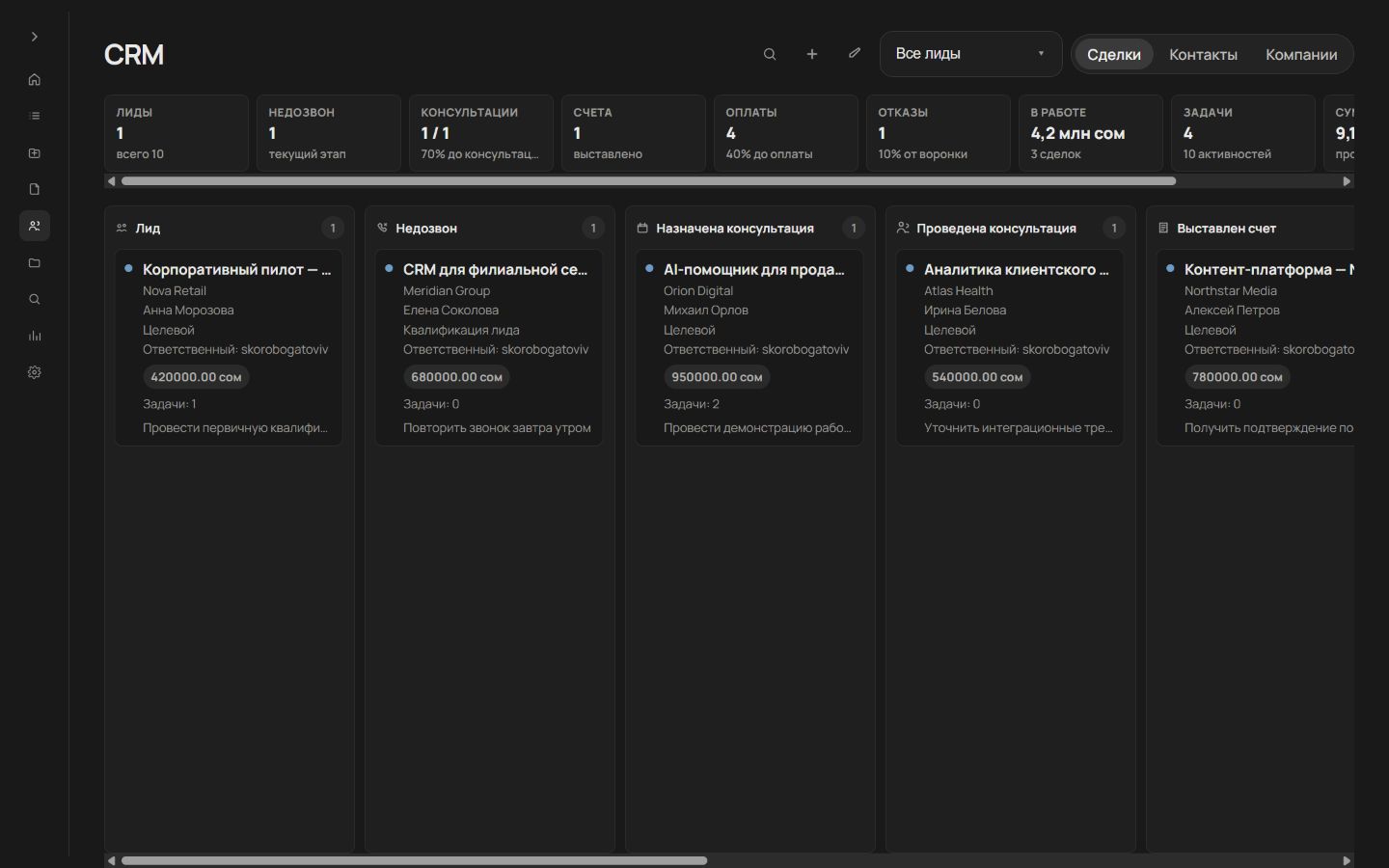Select the CRM people icon in the sidebar
Image resolution: width=1389 pixels, height=868 pixels.
(35, 226)
